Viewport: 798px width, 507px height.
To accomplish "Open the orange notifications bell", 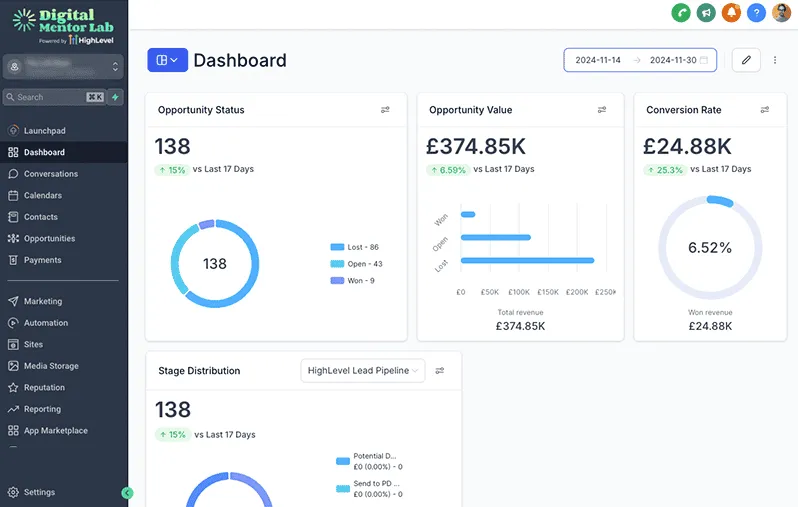I will (731, 13).
